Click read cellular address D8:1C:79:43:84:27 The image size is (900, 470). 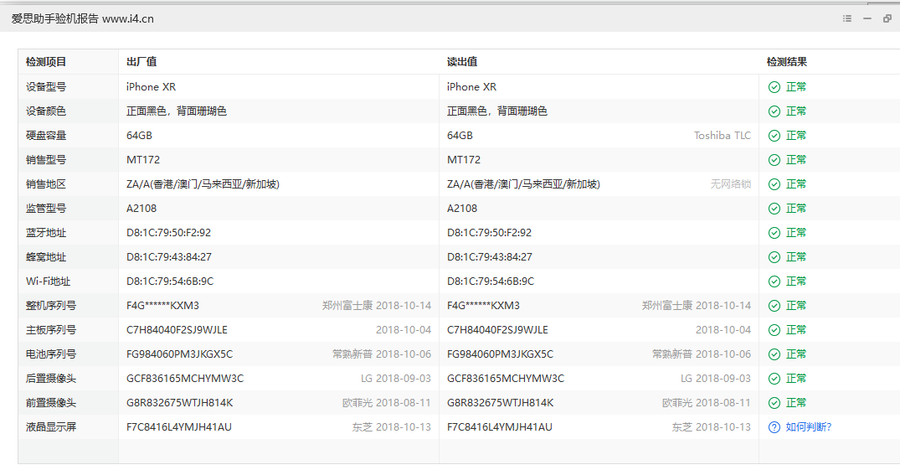point(490,257)
